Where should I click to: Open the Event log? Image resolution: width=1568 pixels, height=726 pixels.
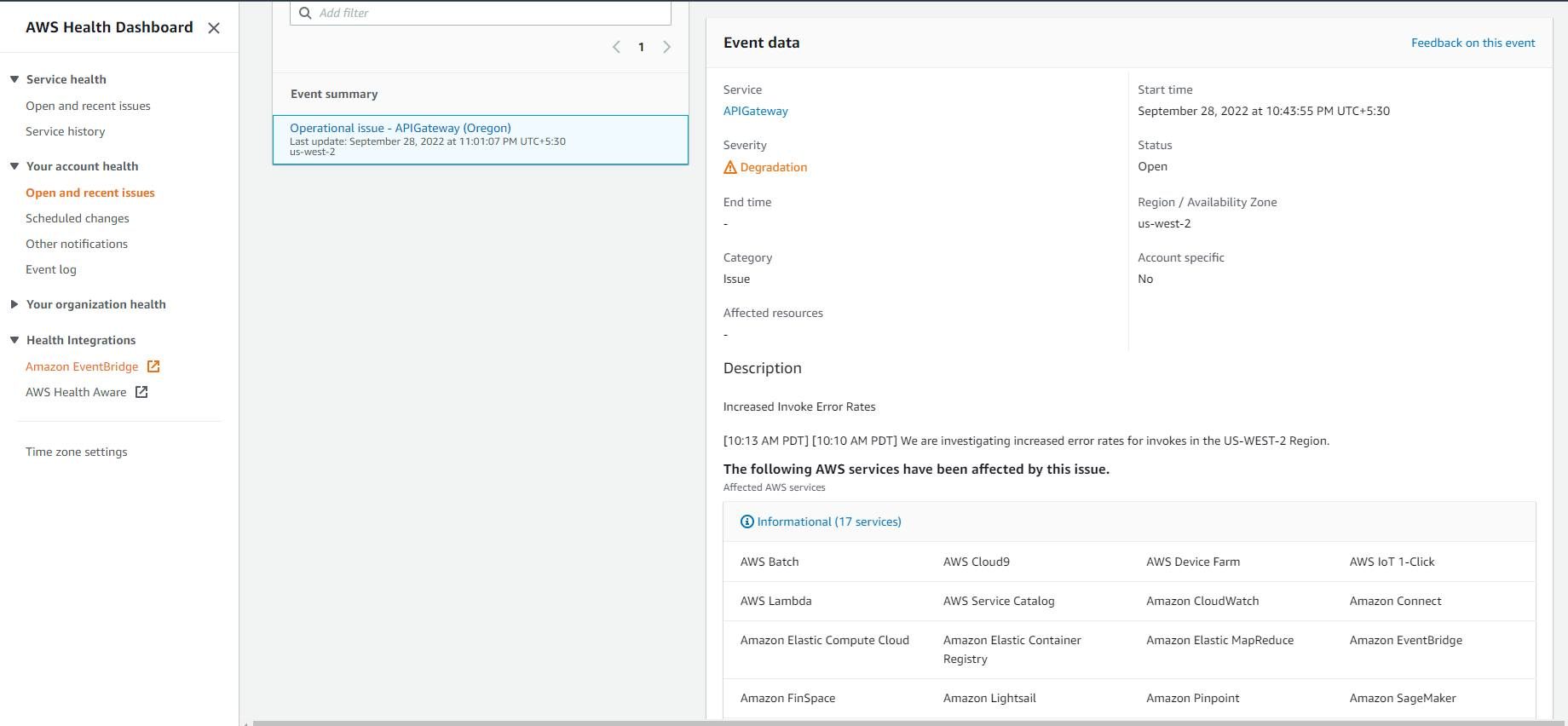point(51,269)
